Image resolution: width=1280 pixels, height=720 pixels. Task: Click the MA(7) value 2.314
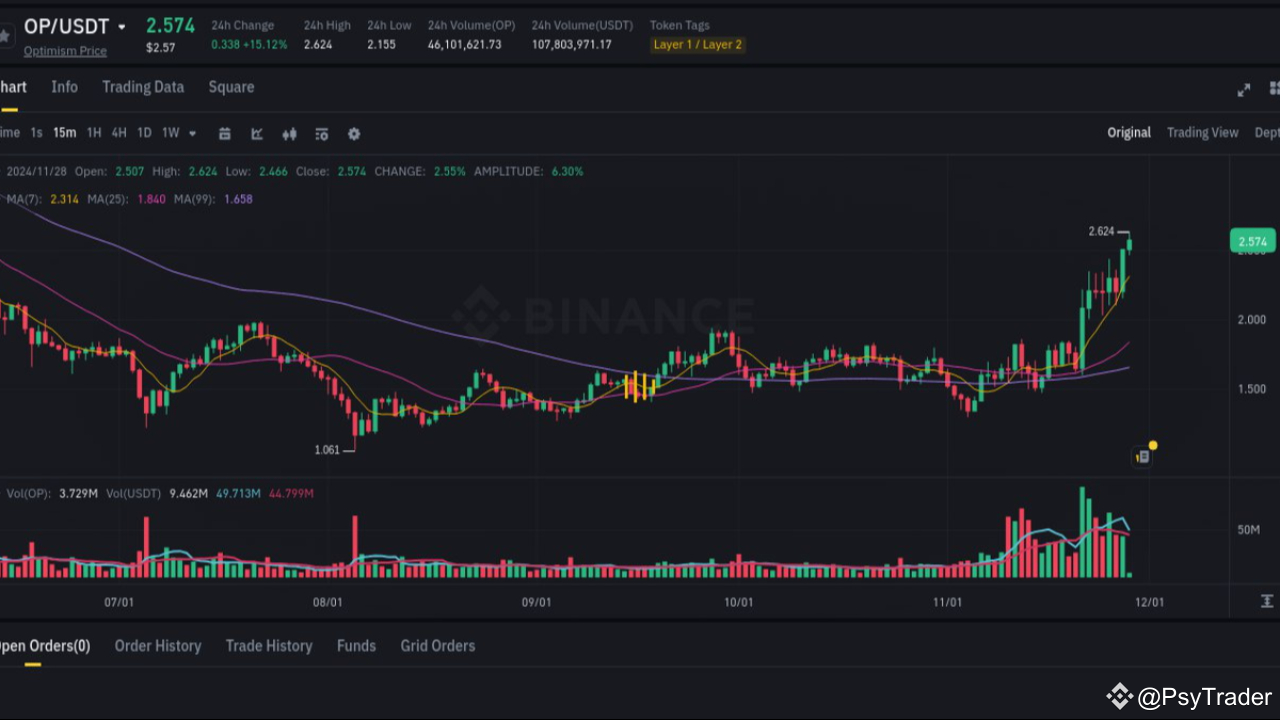65,199
